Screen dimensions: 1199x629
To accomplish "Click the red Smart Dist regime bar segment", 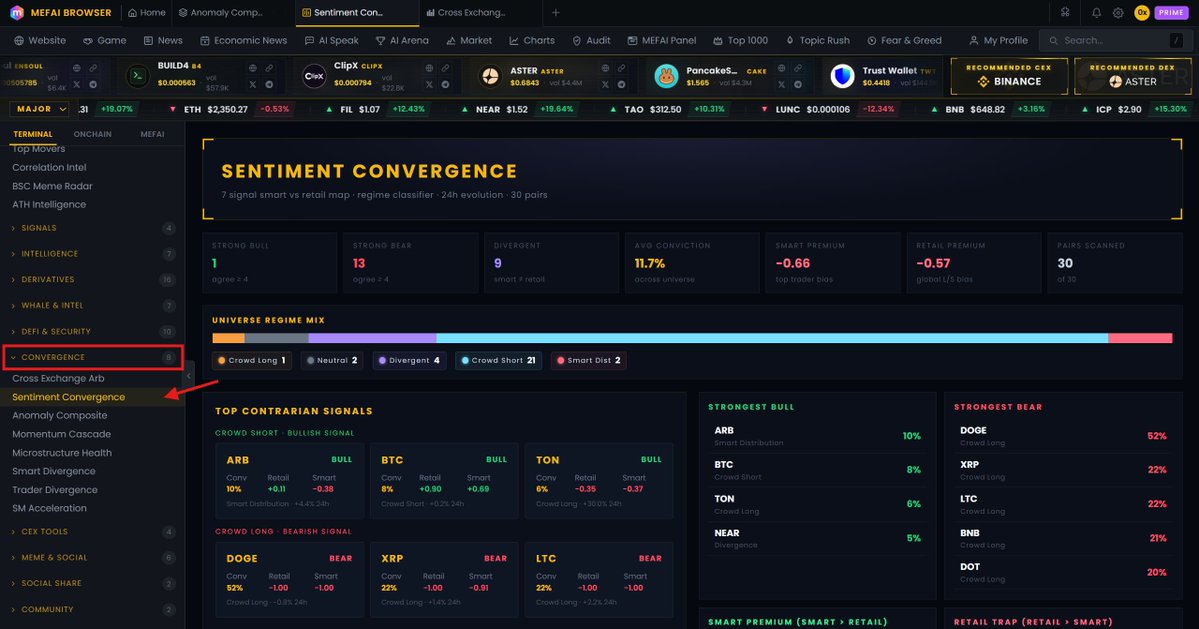I will point(1140,338).
